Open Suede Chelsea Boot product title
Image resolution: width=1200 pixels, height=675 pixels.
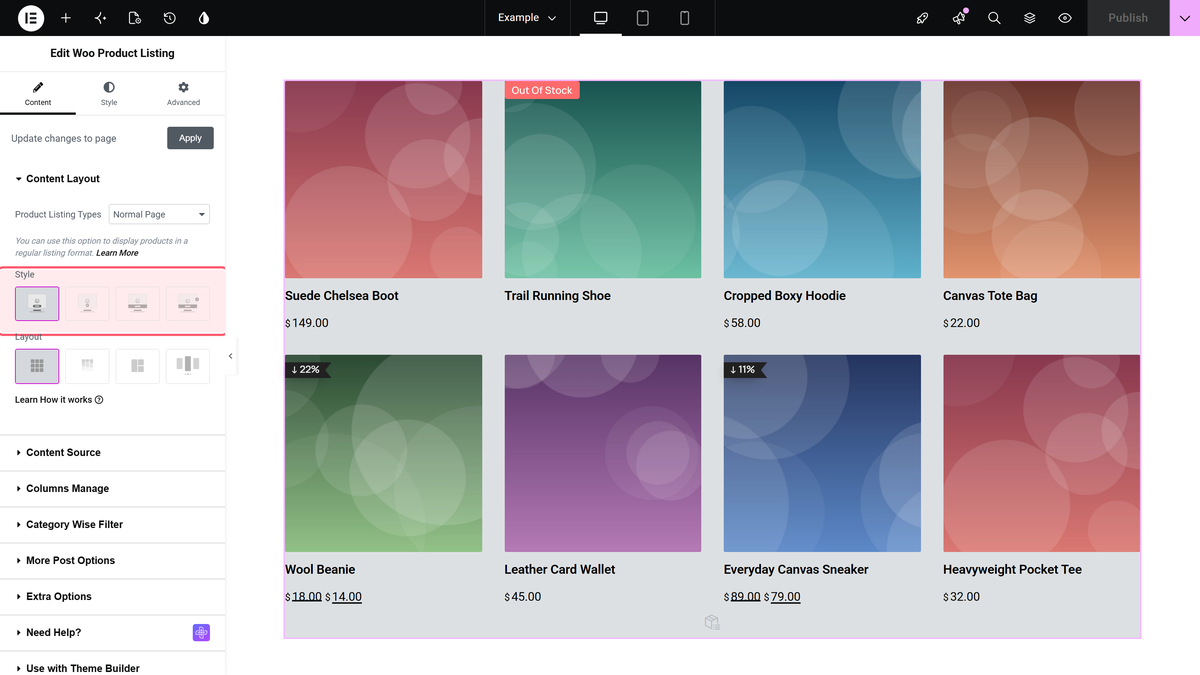[x=342, y=296]
